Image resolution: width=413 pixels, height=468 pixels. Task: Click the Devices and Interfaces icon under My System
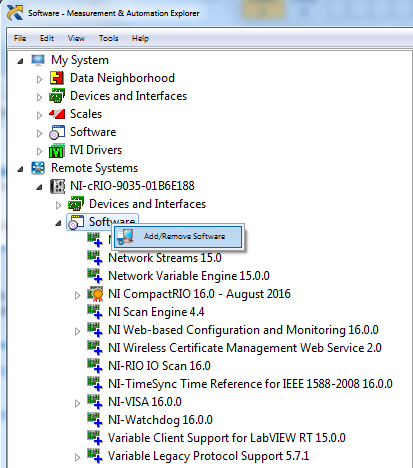point(57,96)
